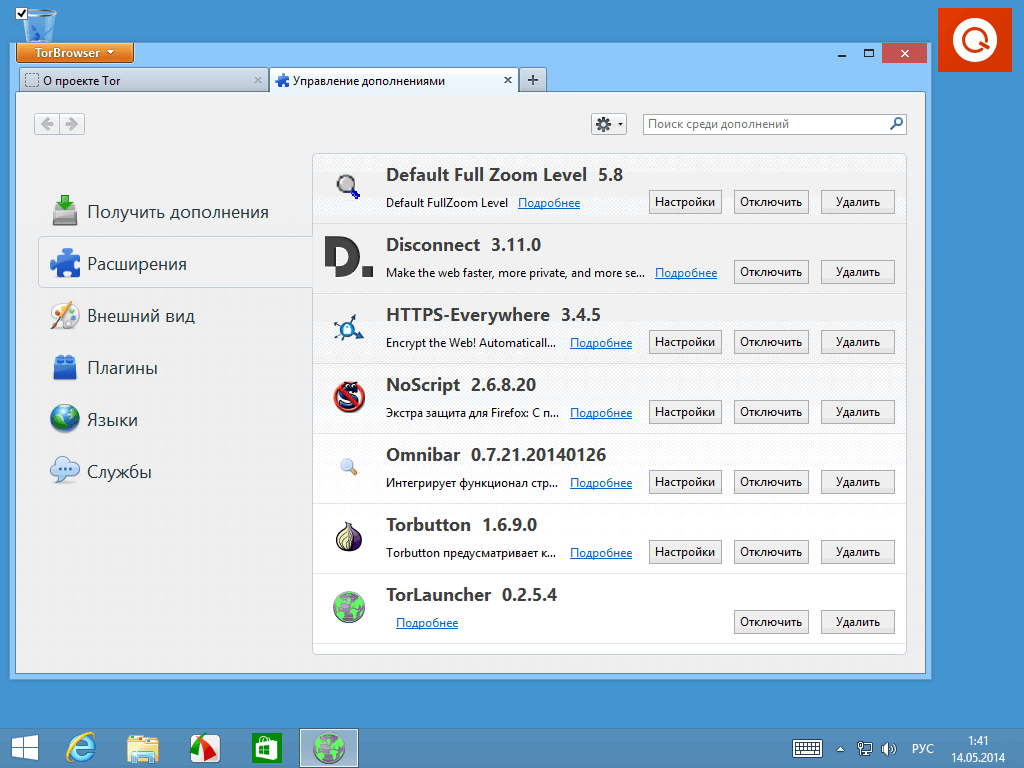Screen dimensions: 1024x768
Task: Open Подробнее link for NoScript
Action: (x=600, y=412)
